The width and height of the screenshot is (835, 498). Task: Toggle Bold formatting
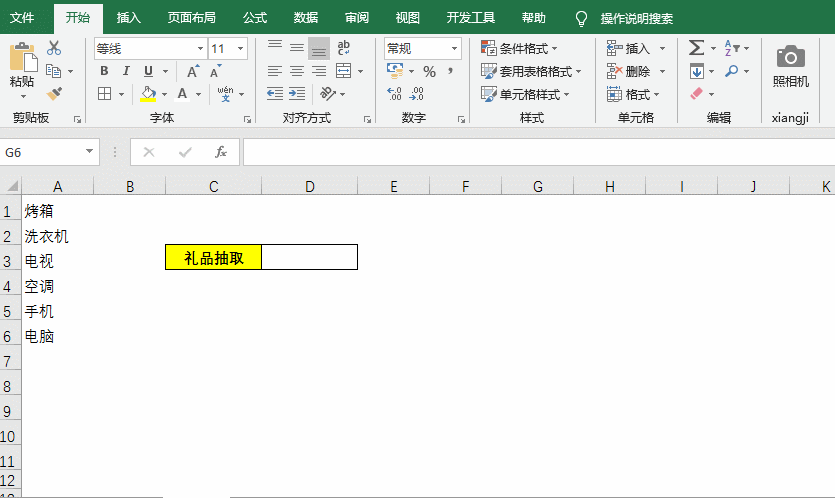(x=105, y=71)
